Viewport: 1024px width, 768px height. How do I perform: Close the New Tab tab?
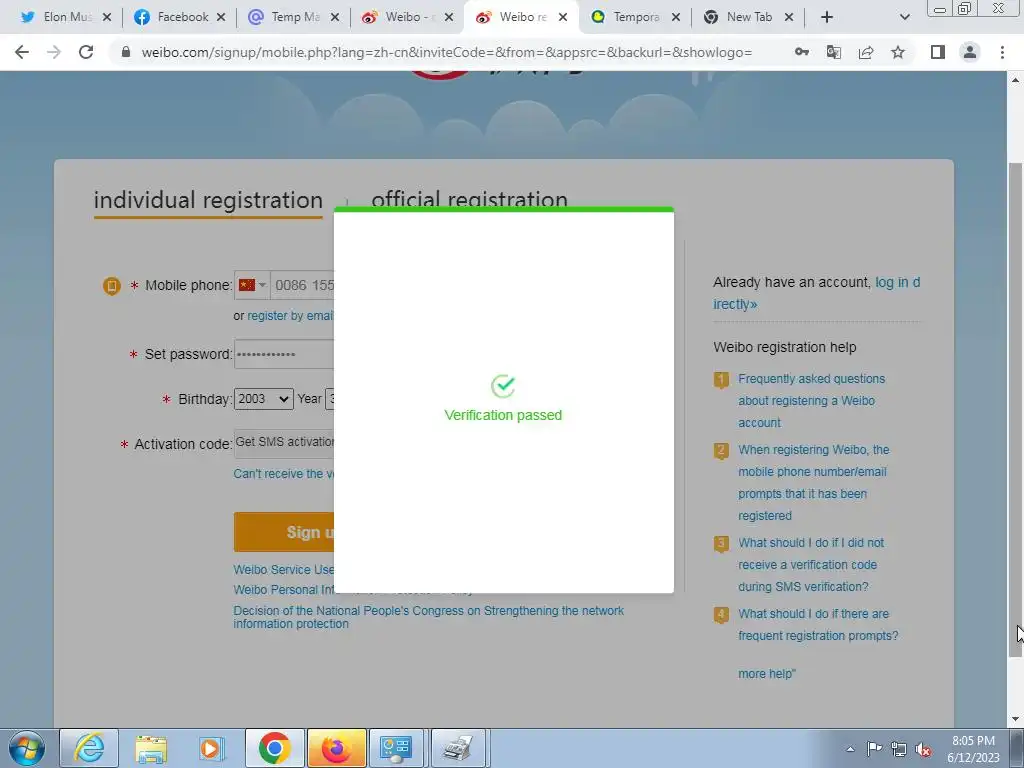(x=789, y=17)
